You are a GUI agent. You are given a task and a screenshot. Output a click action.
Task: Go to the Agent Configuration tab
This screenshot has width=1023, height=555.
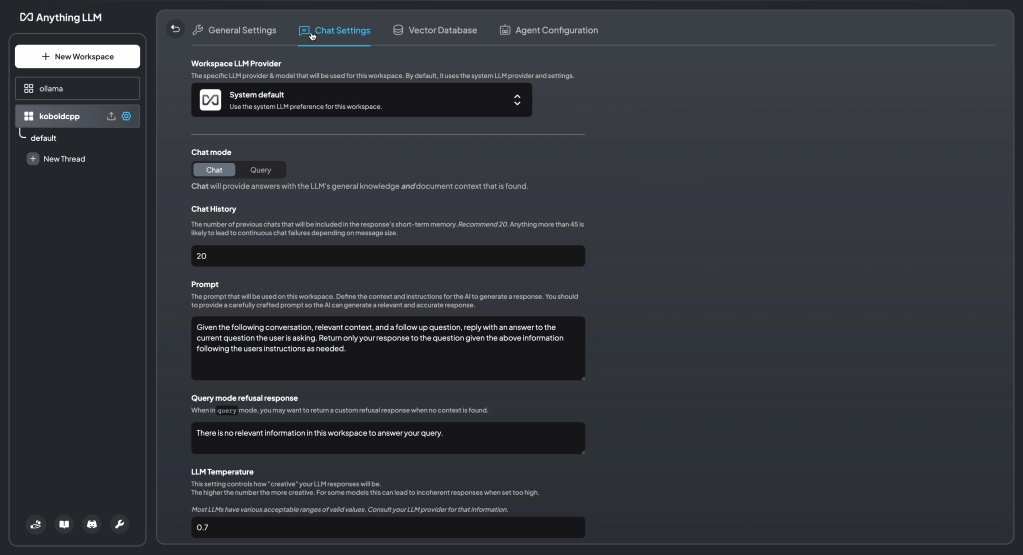coord(548,30)
